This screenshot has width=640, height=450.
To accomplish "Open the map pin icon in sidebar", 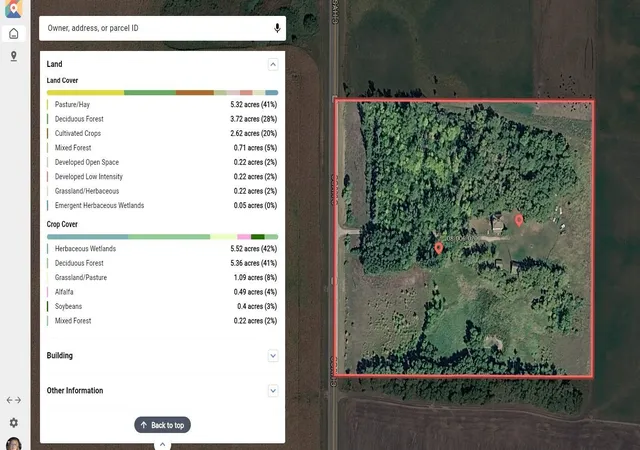I will (x=14, y=56).
